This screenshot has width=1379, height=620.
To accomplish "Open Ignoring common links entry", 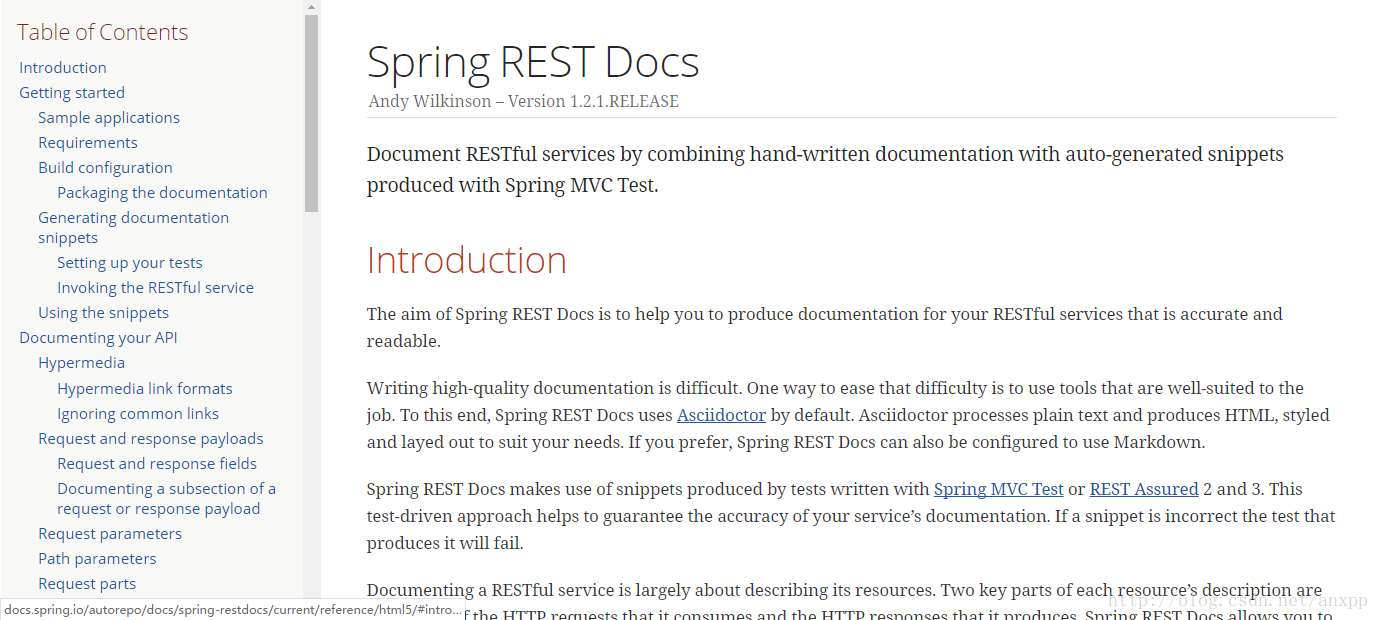I will 138,414.
